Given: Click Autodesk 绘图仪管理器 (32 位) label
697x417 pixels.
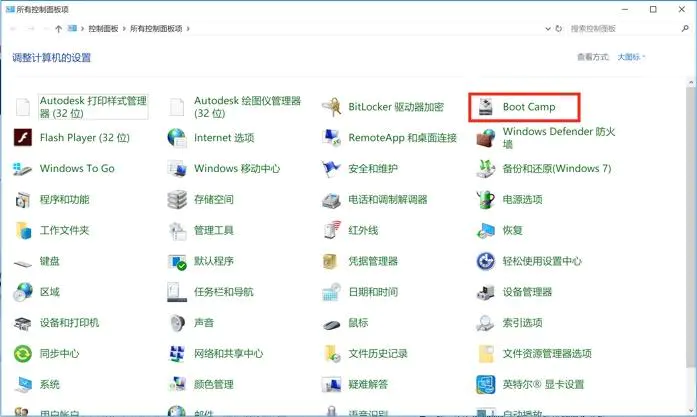Looking at the screenshot, I should coord(248,107).
